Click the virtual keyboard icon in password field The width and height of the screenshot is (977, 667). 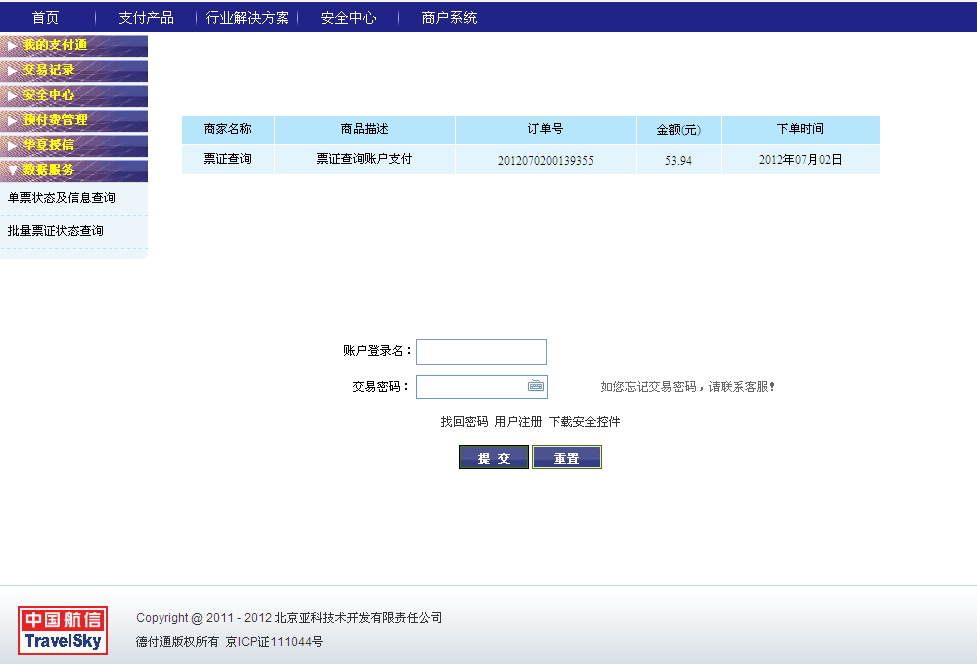click(x=536, y=386)
